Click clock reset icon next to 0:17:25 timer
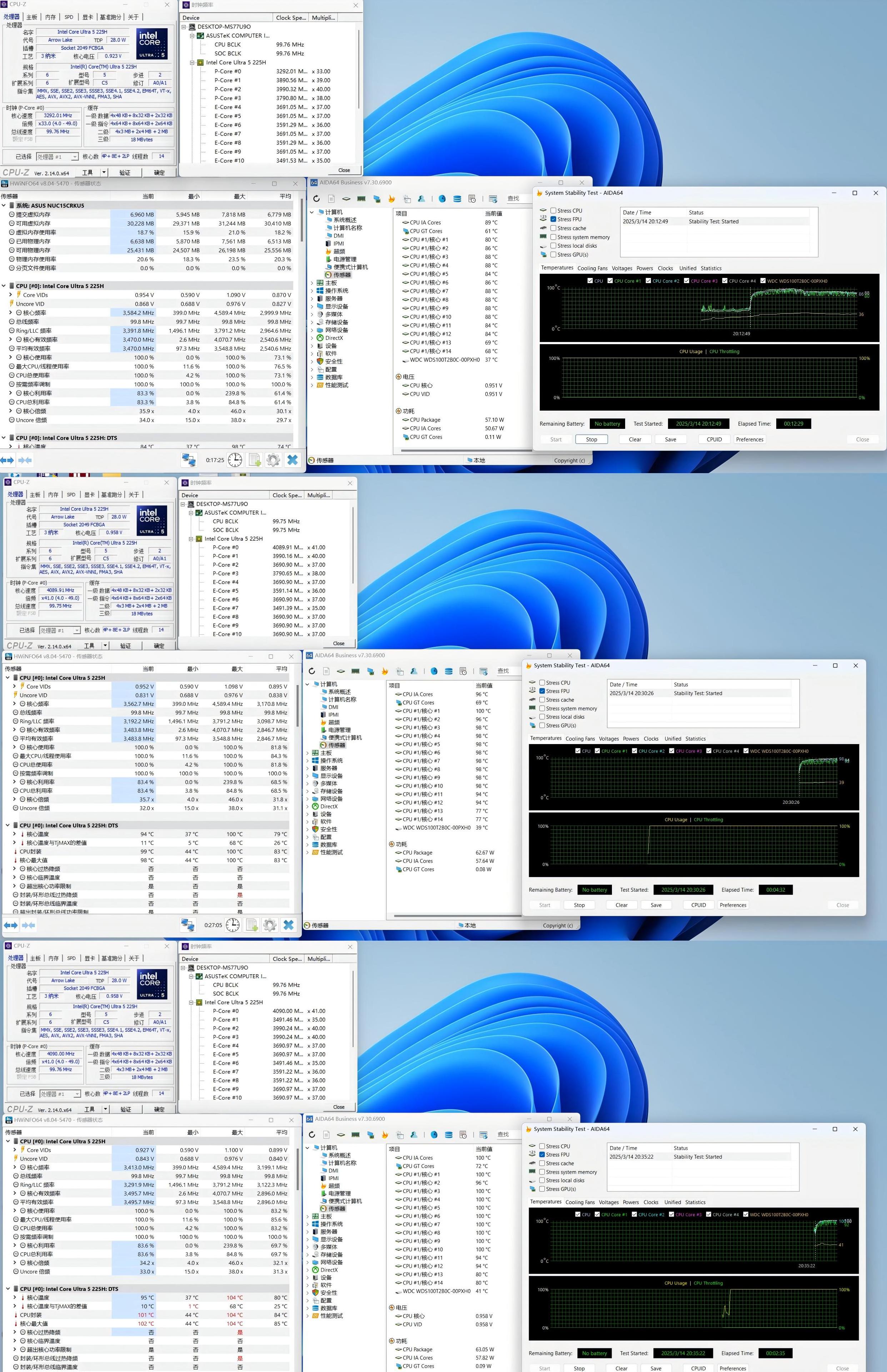This screenshot has width=887, height=1372. [x=235, y=460]
